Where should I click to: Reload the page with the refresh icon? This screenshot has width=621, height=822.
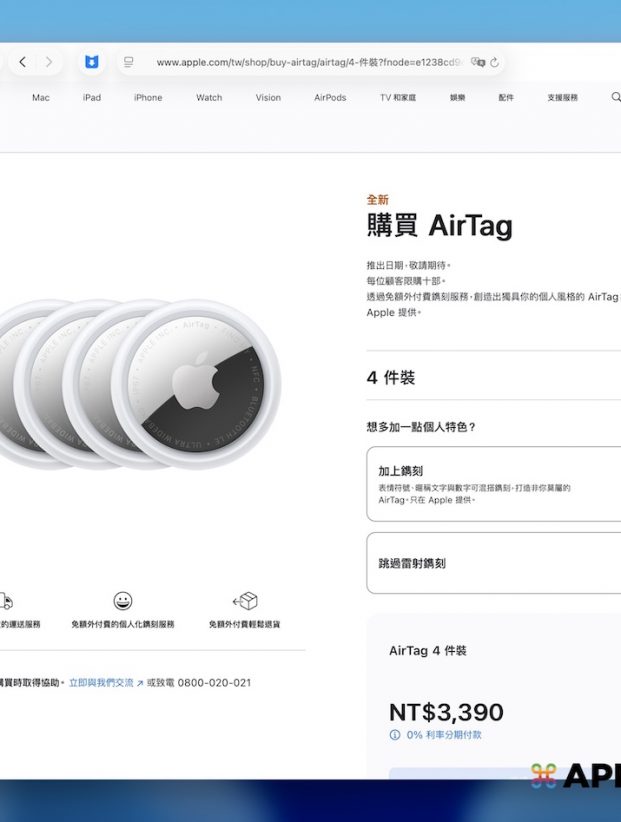[x=495, y=62]
